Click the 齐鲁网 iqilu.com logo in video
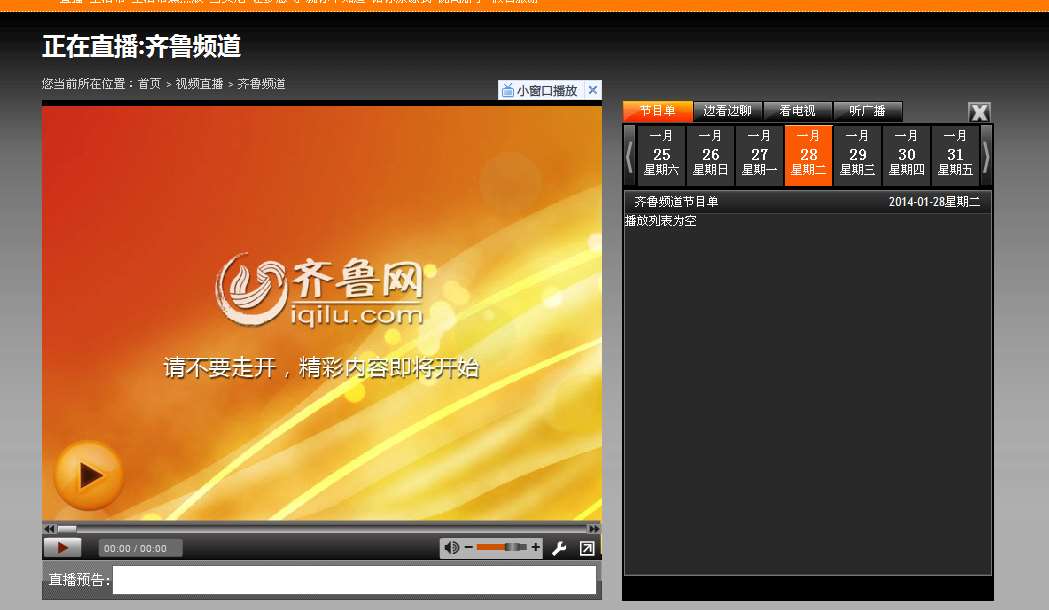 pos(320,290)
